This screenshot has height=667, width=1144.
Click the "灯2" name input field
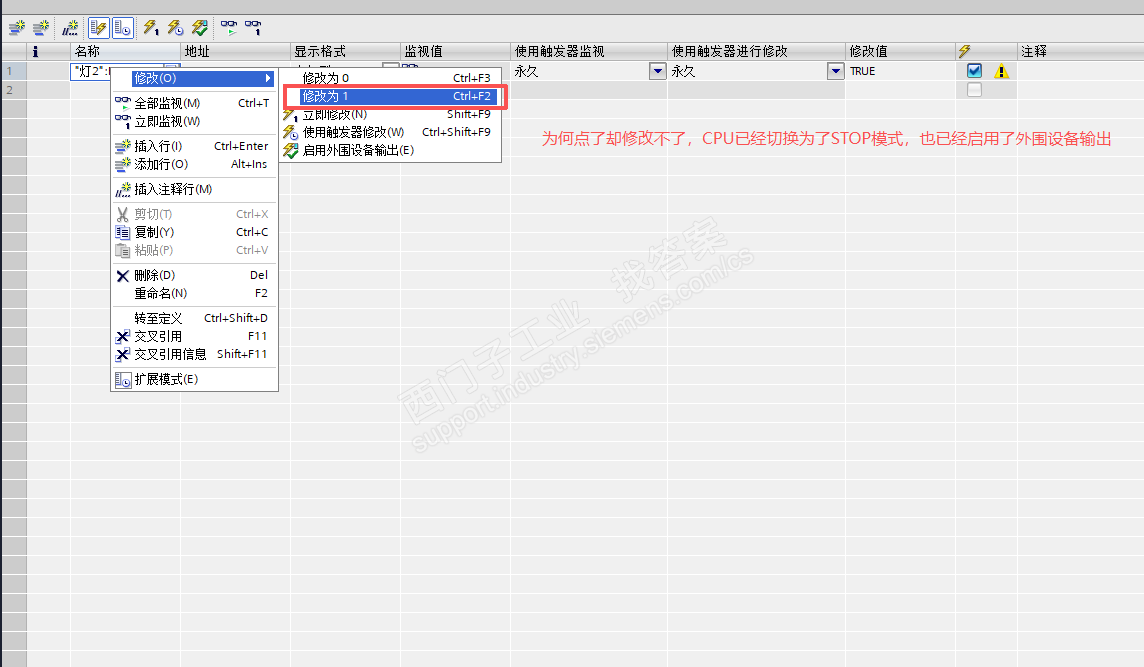coord(91,72)
